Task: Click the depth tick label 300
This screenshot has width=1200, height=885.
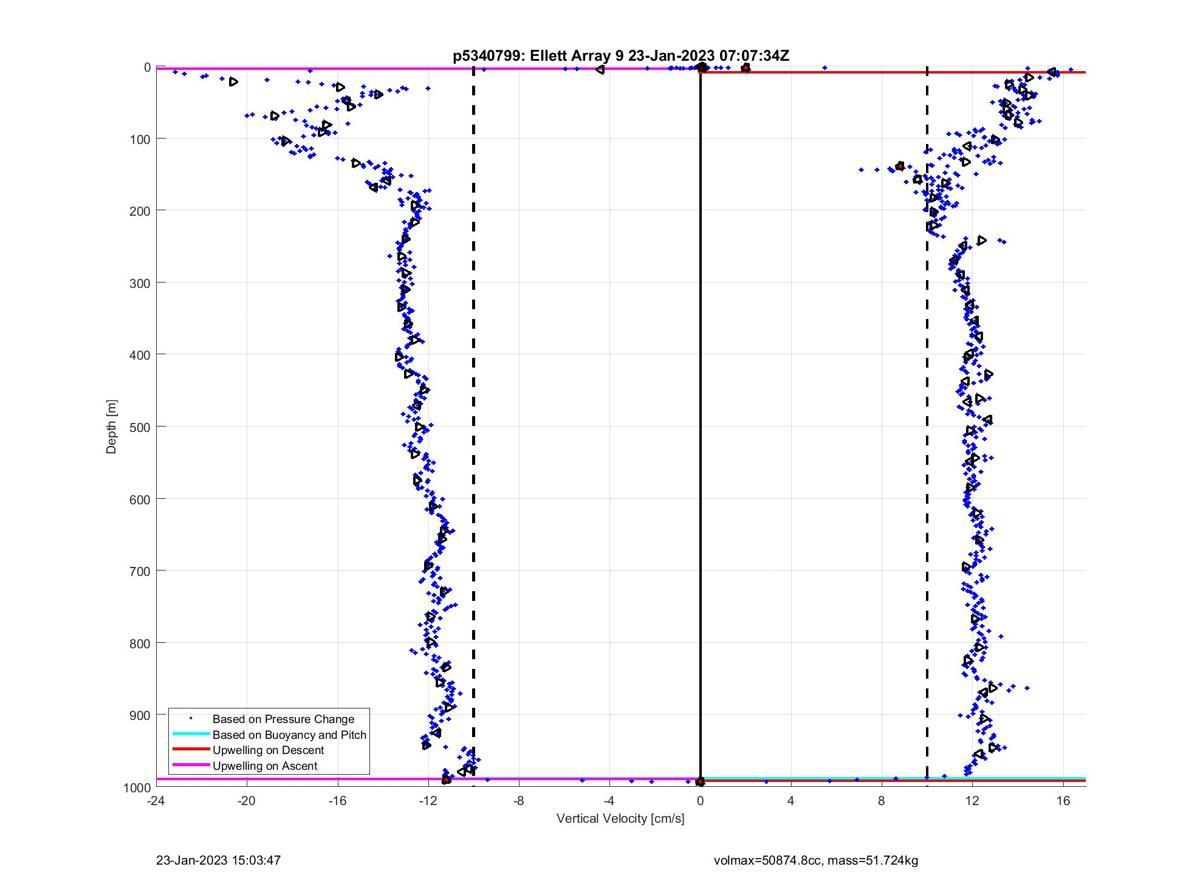Action: (x=140, y=283)
